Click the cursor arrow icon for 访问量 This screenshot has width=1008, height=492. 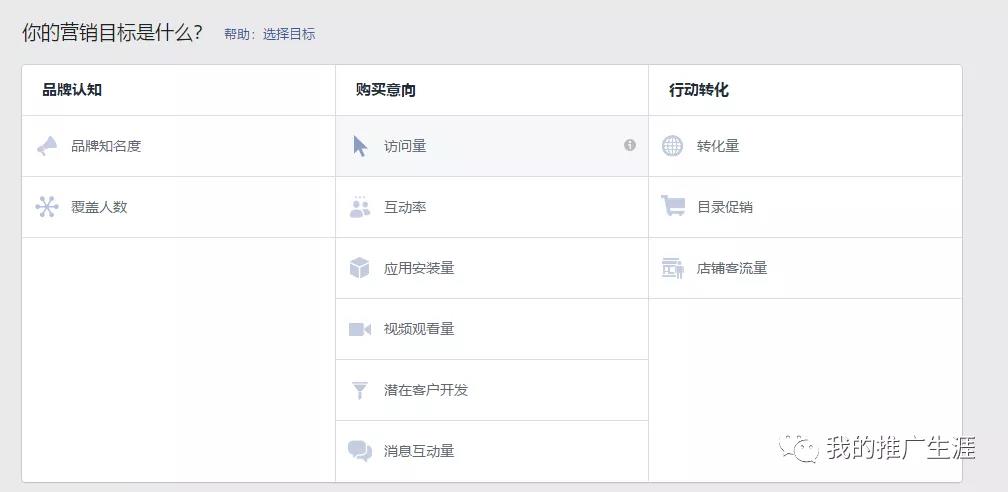click(360, 146)
